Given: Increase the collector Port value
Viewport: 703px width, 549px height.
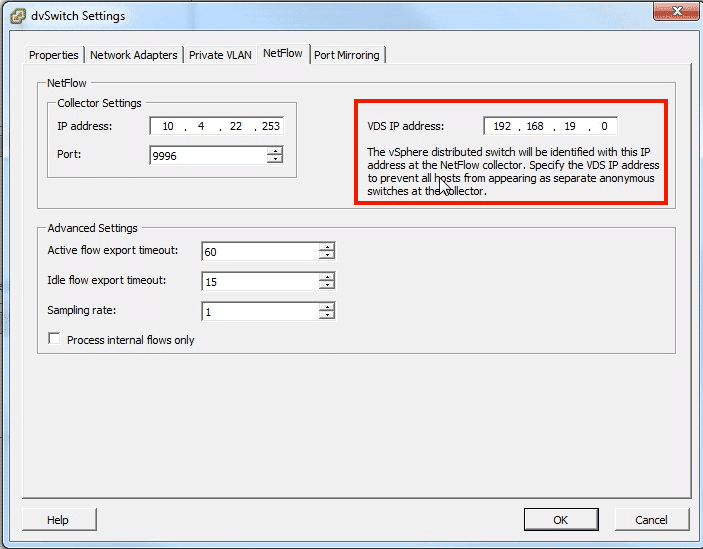Looking at the screenshot, I should point(275,151).
